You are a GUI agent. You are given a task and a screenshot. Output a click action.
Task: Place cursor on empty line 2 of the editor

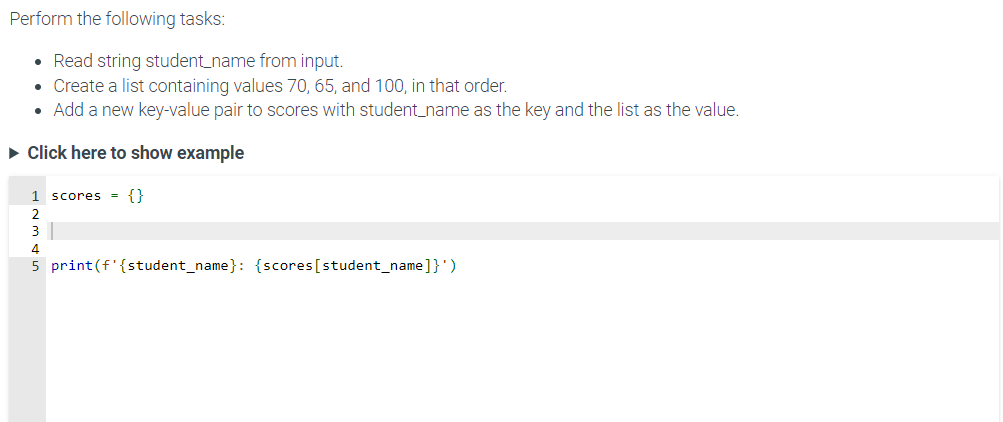(x=522, y=214)
